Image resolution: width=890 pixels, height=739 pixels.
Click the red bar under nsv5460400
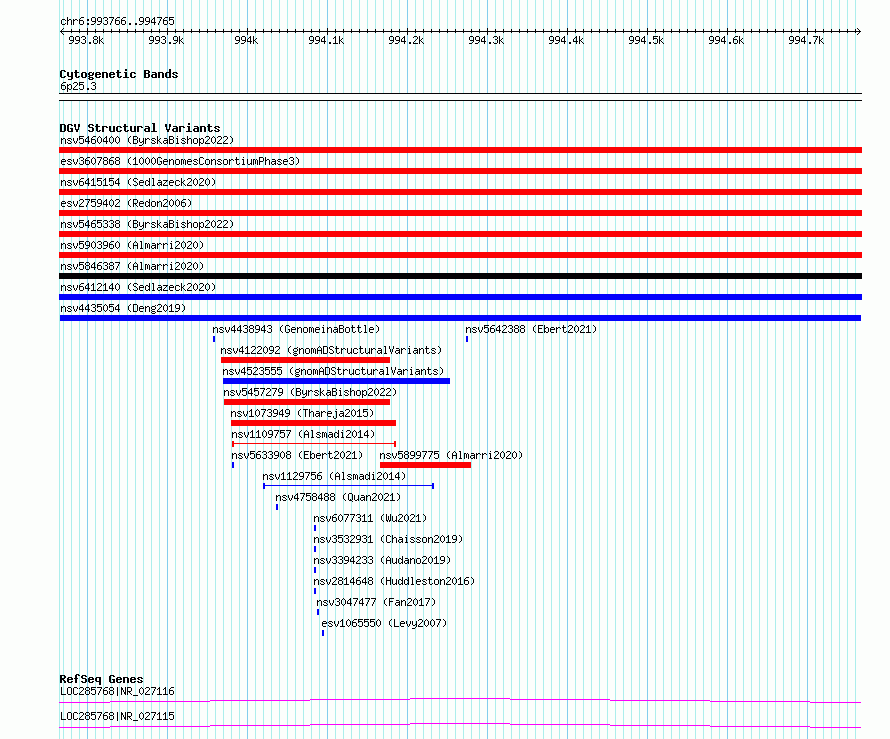click(x=460, y=150)
